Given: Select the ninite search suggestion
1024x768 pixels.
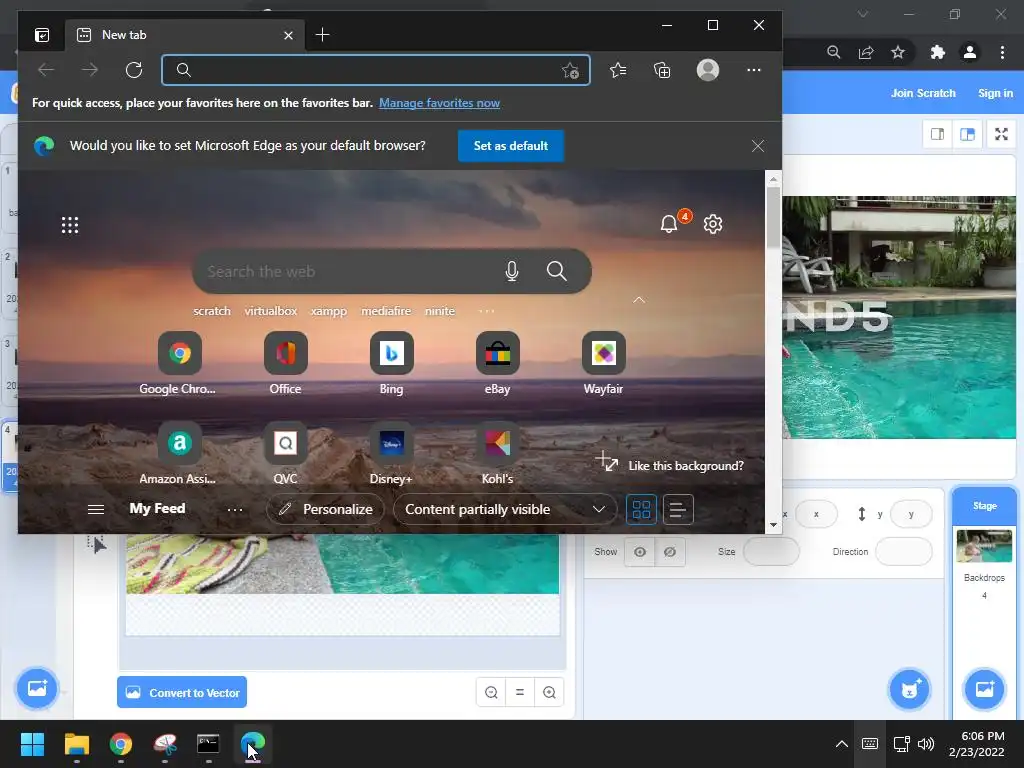Looking at the screenshot, I should click(x=440, y=311).
